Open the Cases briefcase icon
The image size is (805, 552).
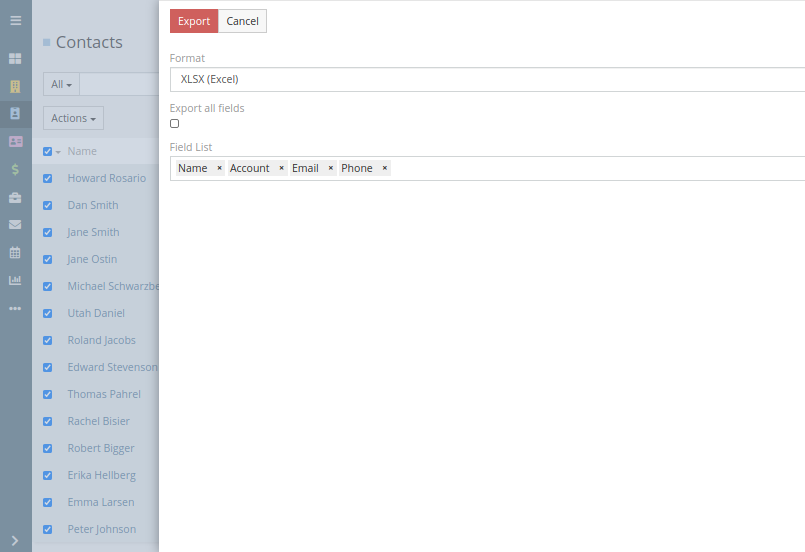[x=15, y=197]
